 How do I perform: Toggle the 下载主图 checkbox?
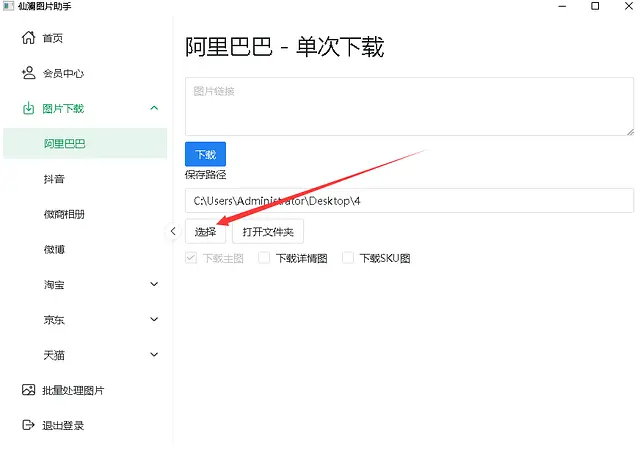pyautogui.click(x=191, y=258)
